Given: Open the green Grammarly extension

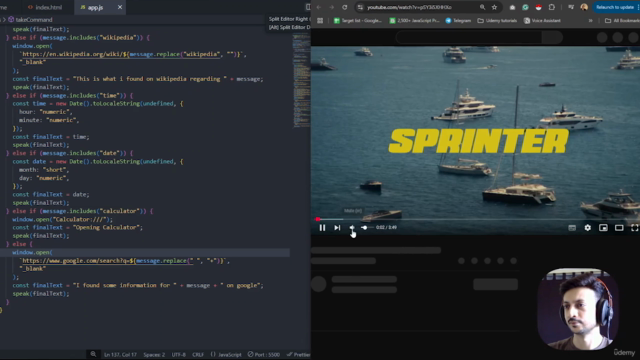Looking at the screenshot, I should tap(525, 7).
